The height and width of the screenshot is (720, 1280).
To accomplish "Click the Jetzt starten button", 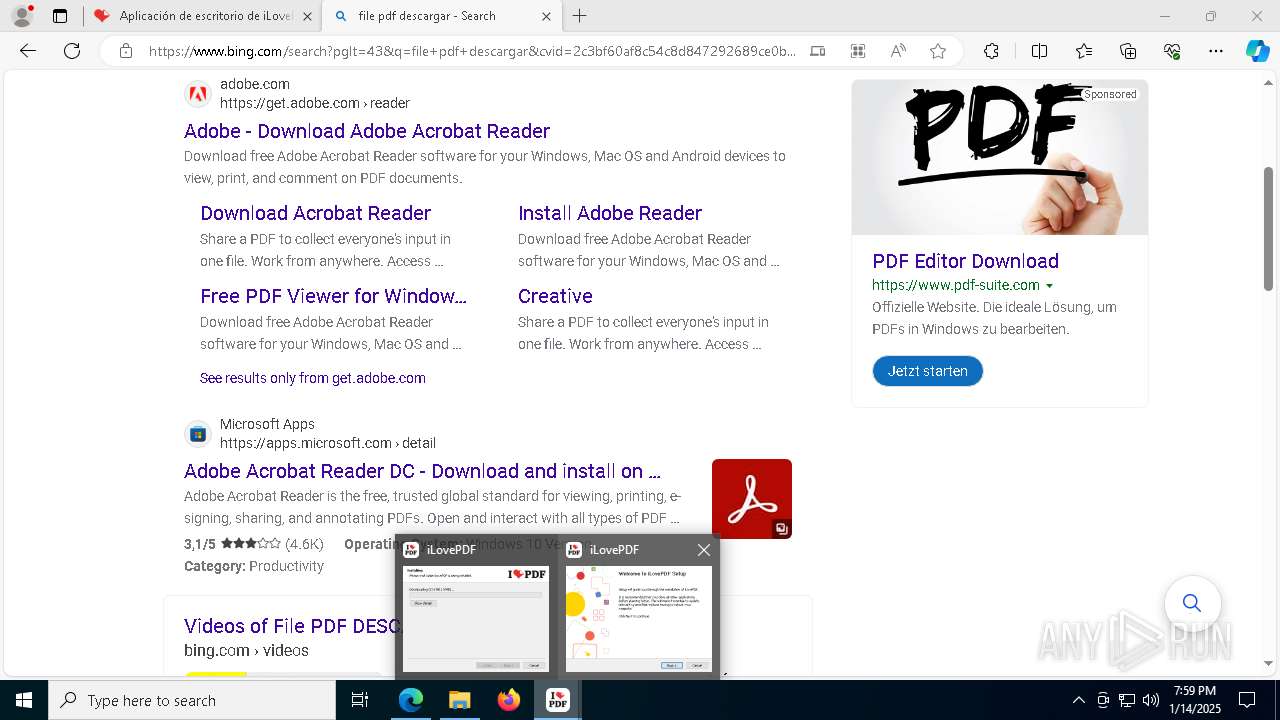I will click(x=928, y=371).
